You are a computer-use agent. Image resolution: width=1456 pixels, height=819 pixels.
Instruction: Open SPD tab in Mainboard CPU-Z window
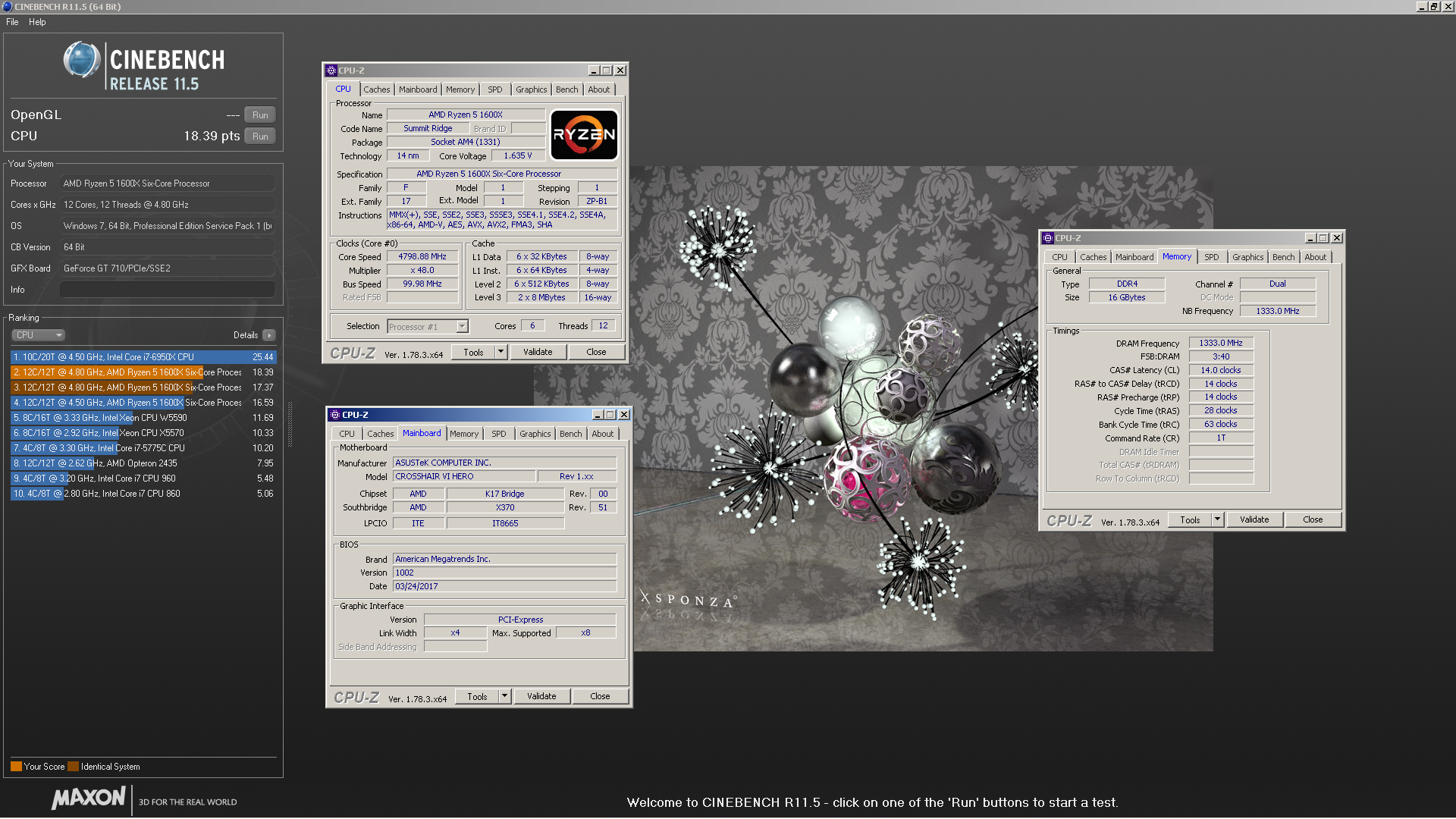pyautogui.click(x=499, y=434)
